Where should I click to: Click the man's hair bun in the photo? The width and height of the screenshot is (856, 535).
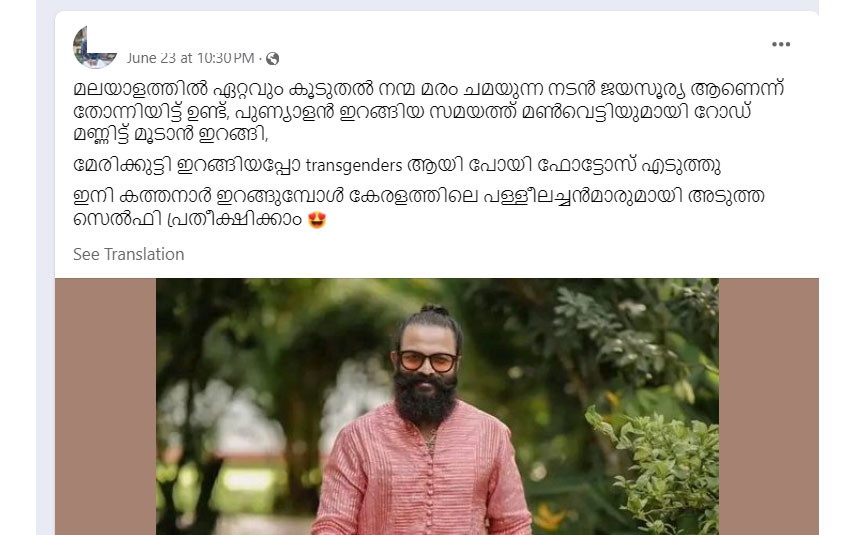(x=435, y=310)
